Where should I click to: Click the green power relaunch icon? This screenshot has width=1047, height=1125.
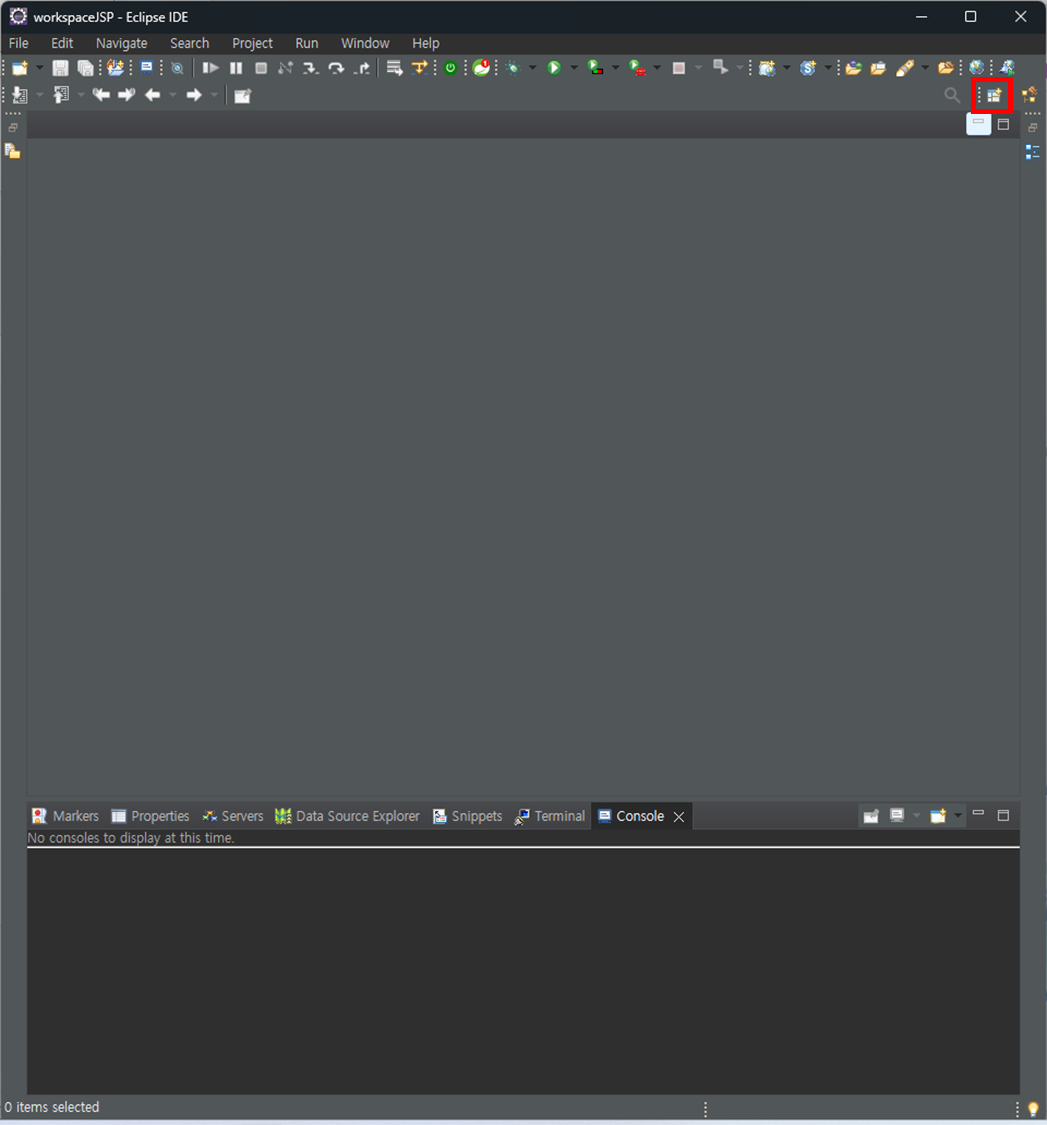click(451, 68)
